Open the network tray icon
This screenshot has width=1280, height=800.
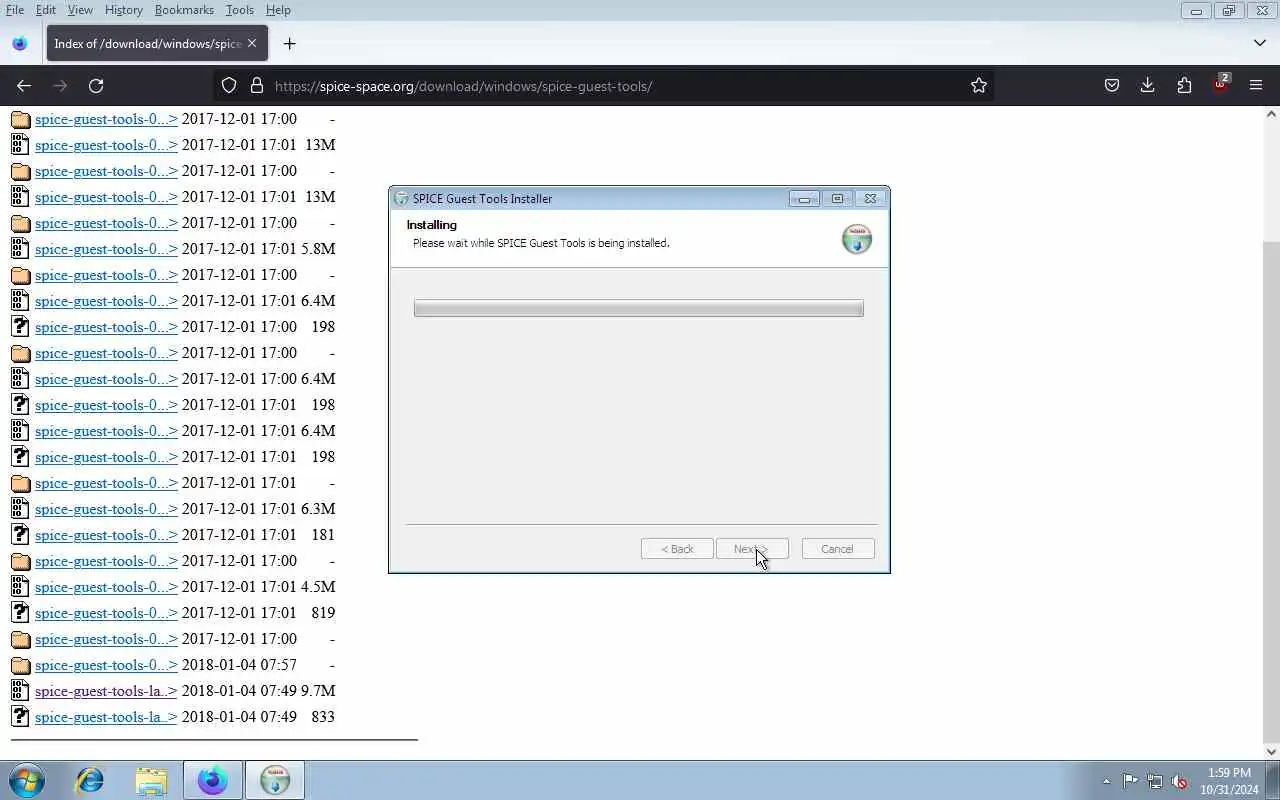click(1155, 781)
